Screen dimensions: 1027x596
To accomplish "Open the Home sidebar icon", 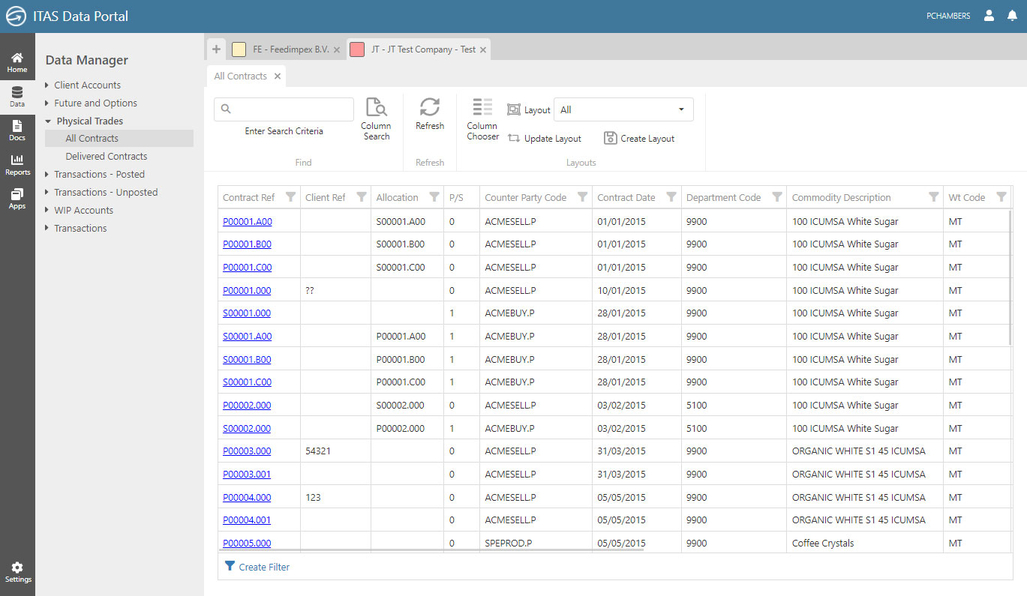I will tap(17, 62).
